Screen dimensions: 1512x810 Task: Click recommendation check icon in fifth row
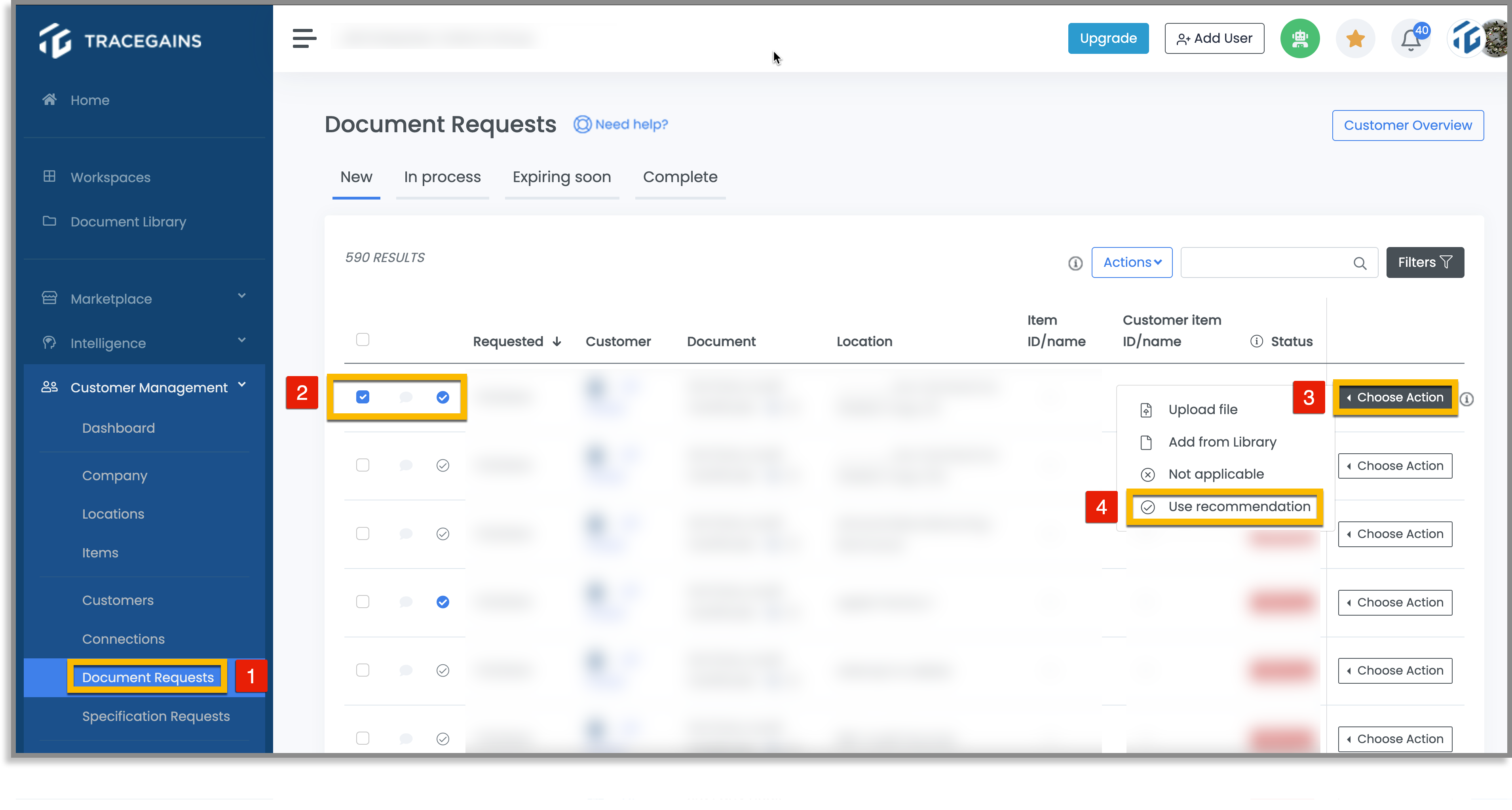coord(443,670)
